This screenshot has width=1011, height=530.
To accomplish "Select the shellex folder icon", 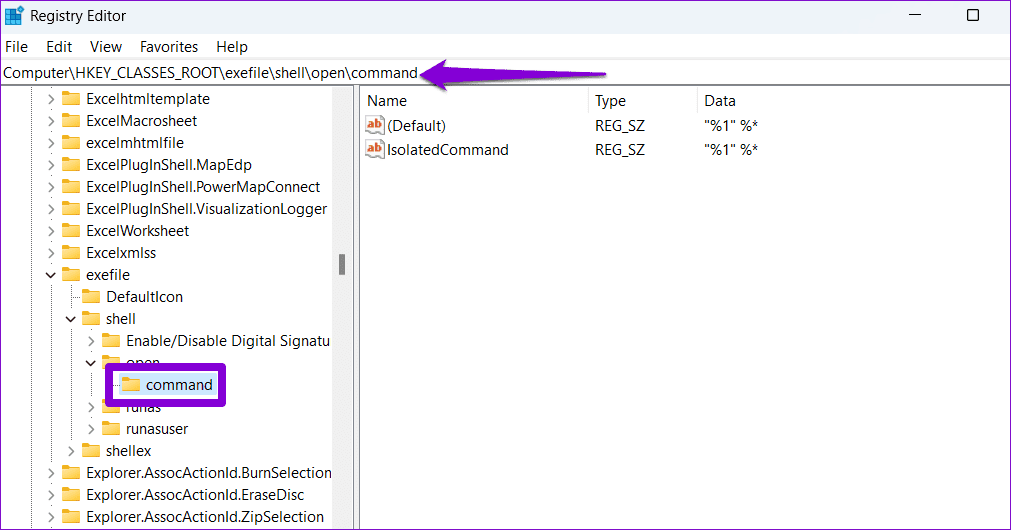I will (x=91, y=450).
